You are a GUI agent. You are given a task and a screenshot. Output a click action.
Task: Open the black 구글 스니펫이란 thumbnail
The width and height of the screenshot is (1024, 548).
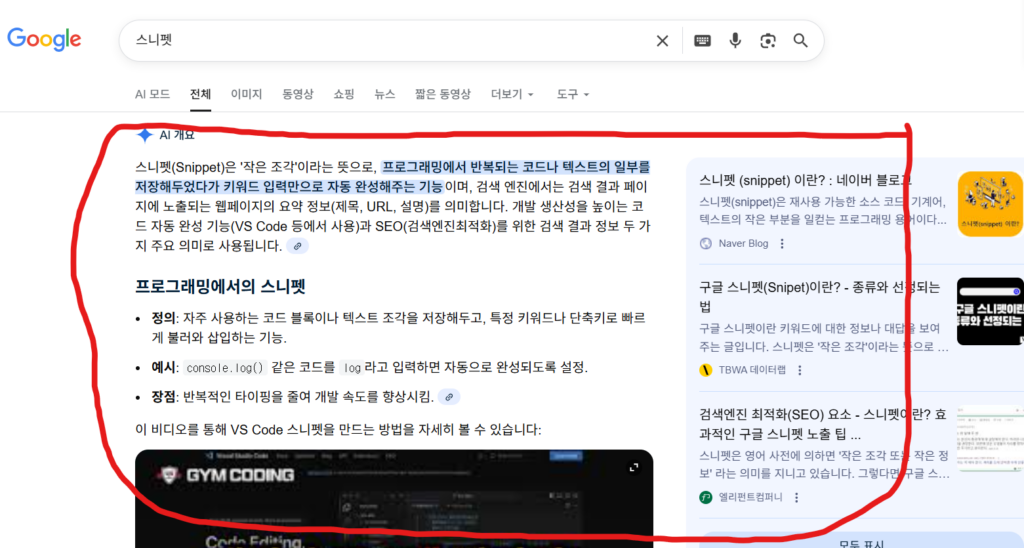[x=990, y=312]
